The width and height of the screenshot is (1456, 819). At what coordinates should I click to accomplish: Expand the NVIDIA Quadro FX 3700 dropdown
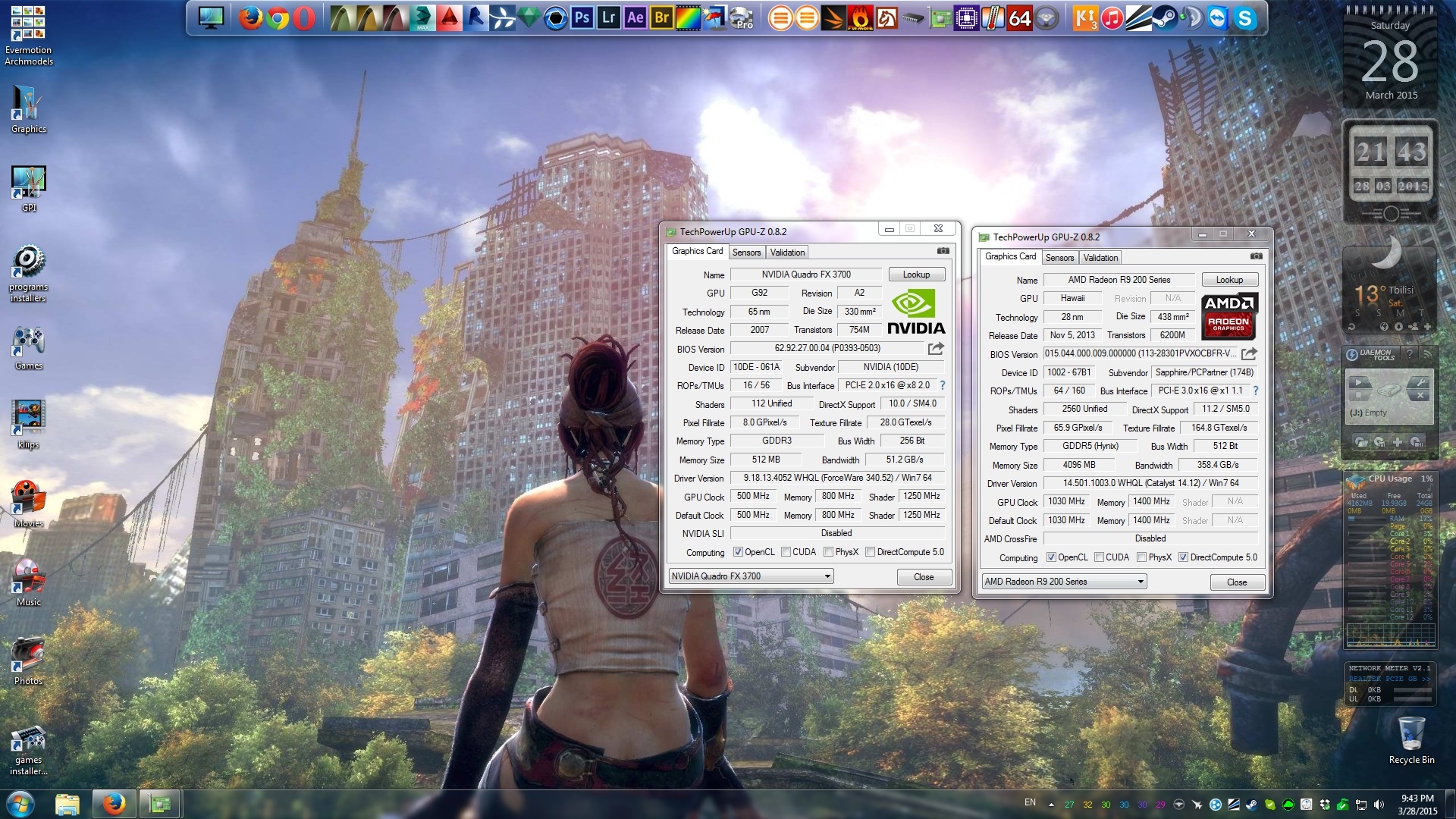(x=827, y=576)
